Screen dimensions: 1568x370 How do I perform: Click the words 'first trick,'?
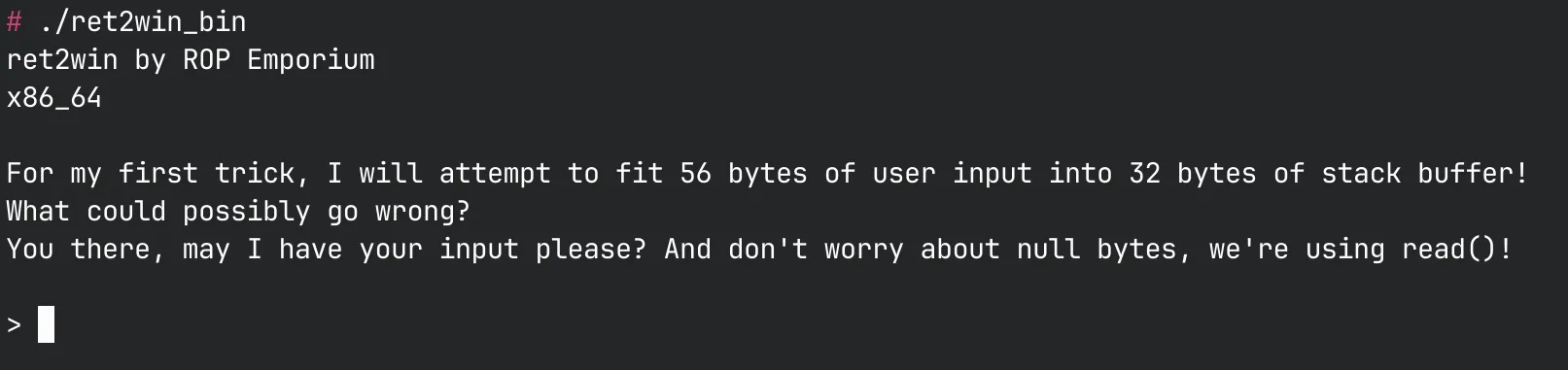coord(214,173)
